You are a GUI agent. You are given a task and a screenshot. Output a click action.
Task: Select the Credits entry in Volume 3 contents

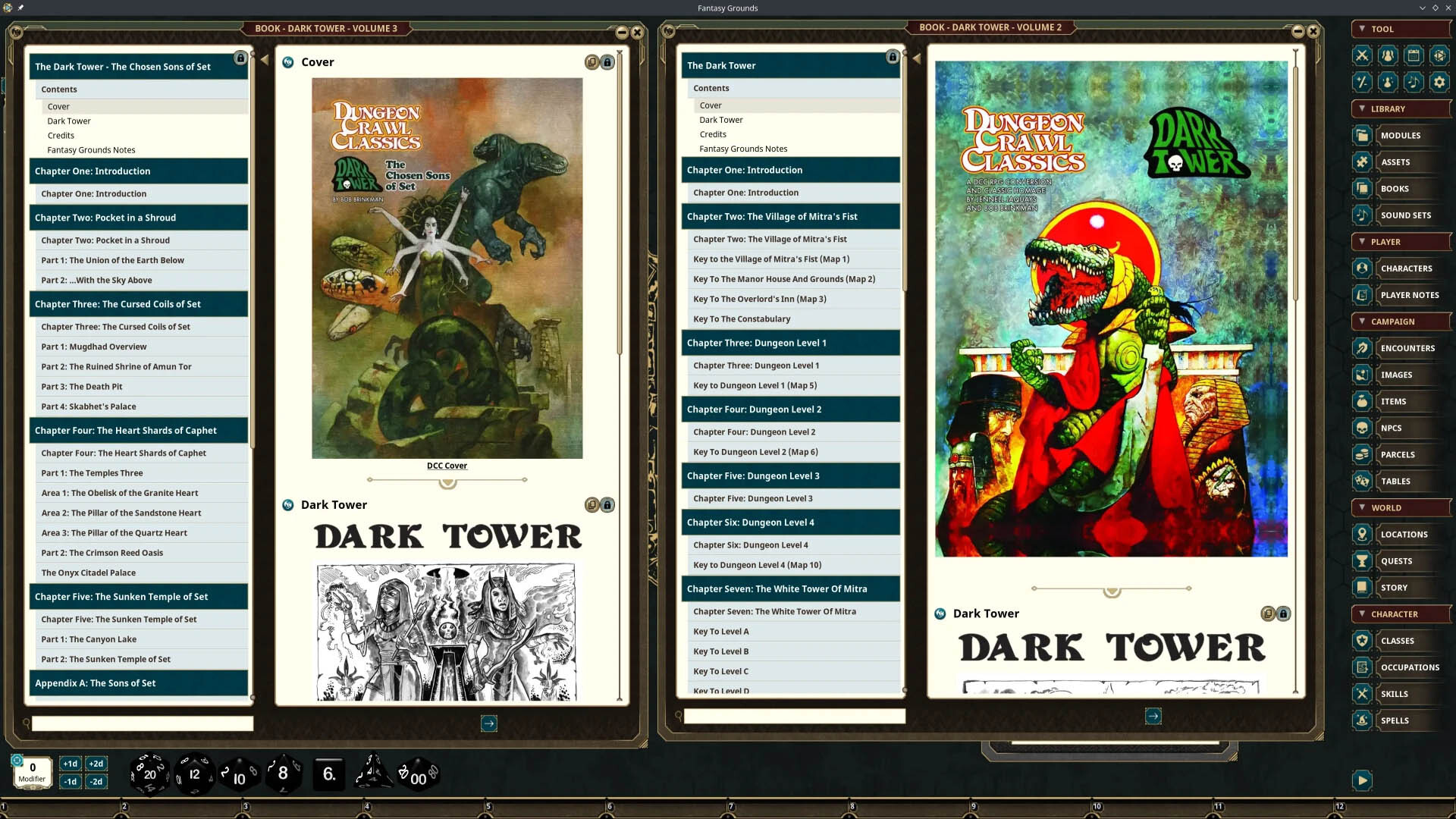(x=61, y=135)
